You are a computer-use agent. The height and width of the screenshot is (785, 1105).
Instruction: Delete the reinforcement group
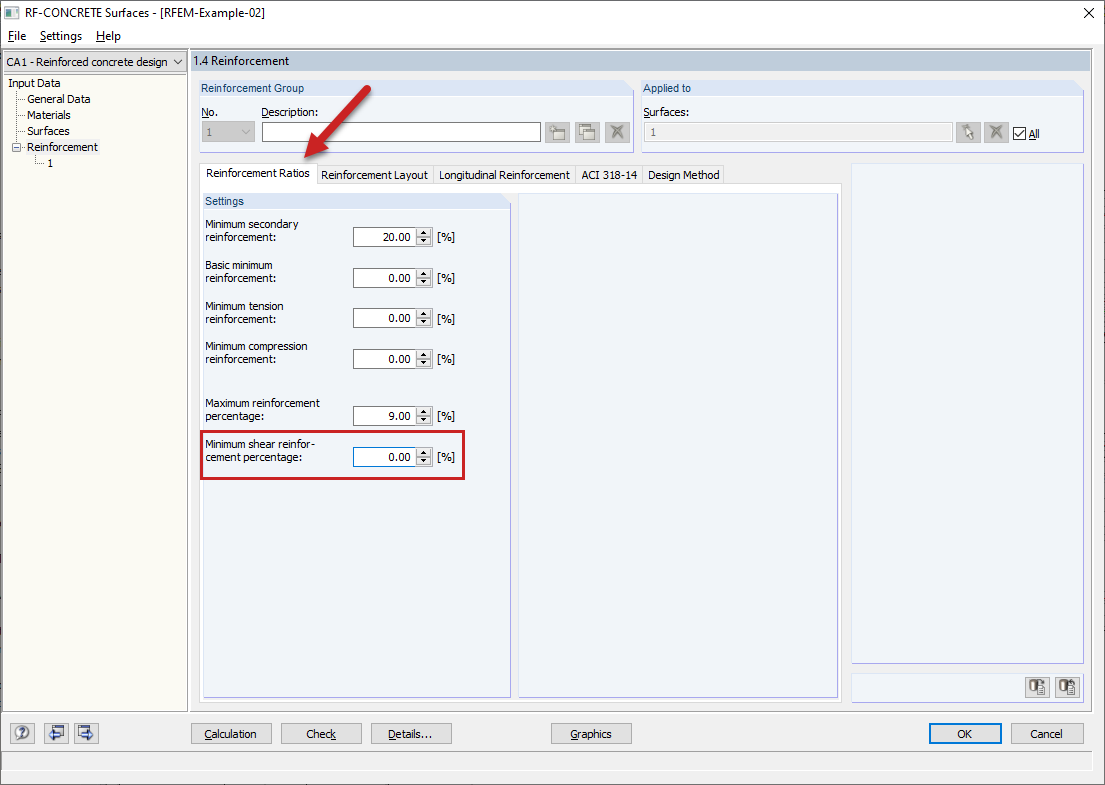[617, 131]
